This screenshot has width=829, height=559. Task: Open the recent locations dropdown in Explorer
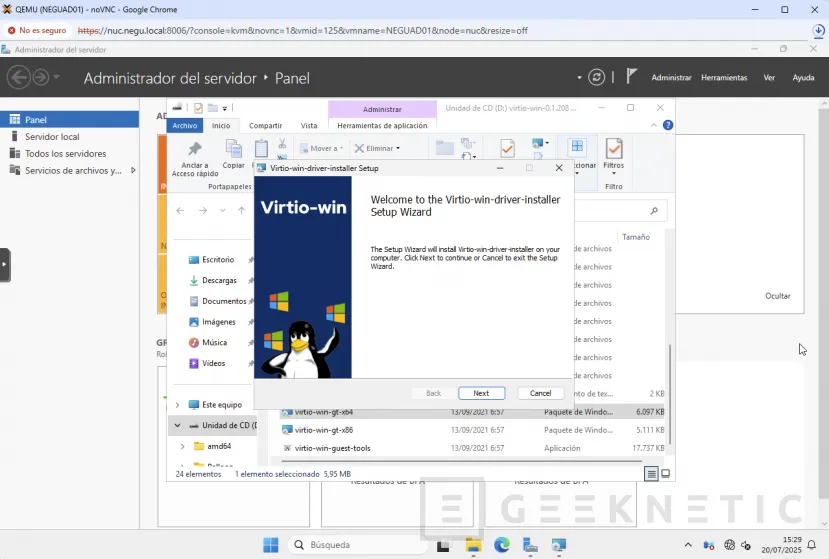point(223,210)
